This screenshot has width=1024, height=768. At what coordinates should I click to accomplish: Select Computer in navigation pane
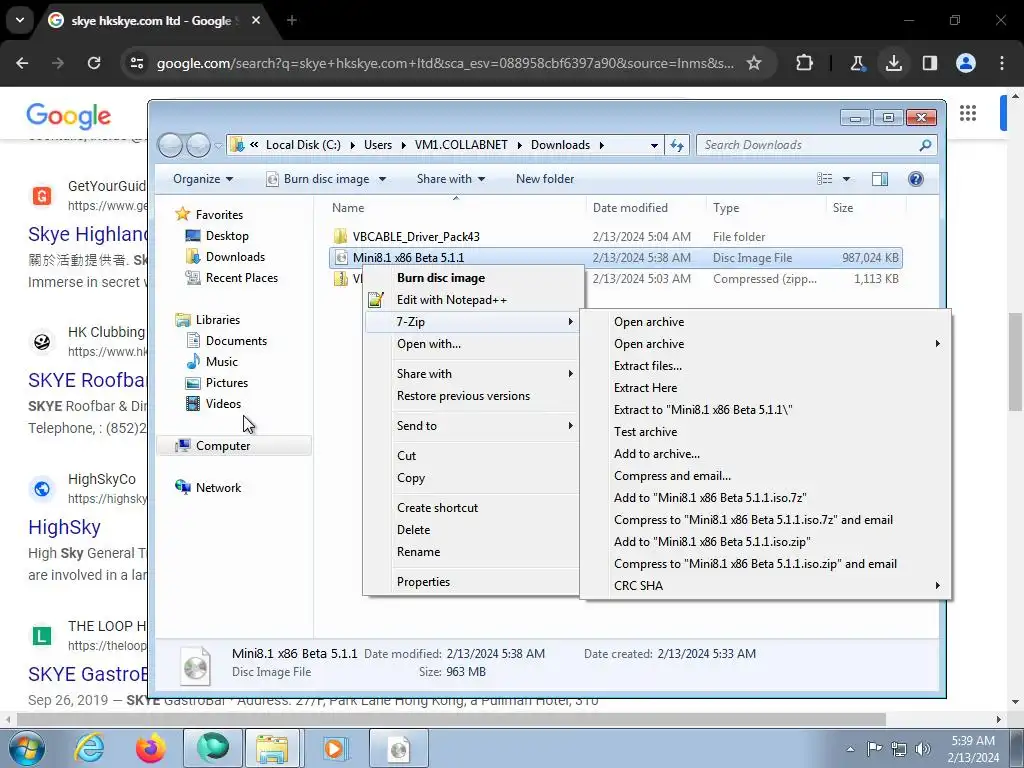pyautogui.click(x=222, y=445)
